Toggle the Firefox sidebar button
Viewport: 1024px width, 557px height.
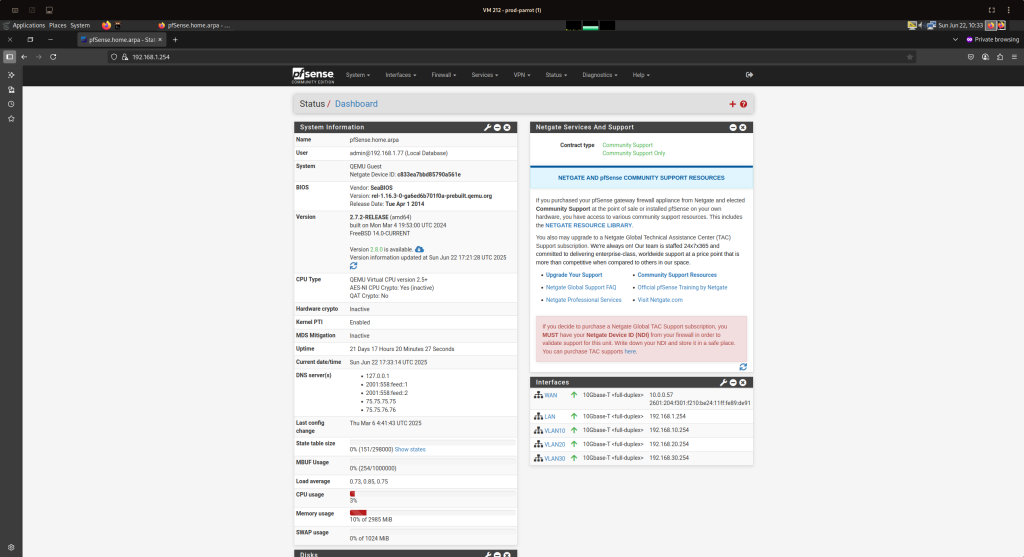tap(9, 57)
